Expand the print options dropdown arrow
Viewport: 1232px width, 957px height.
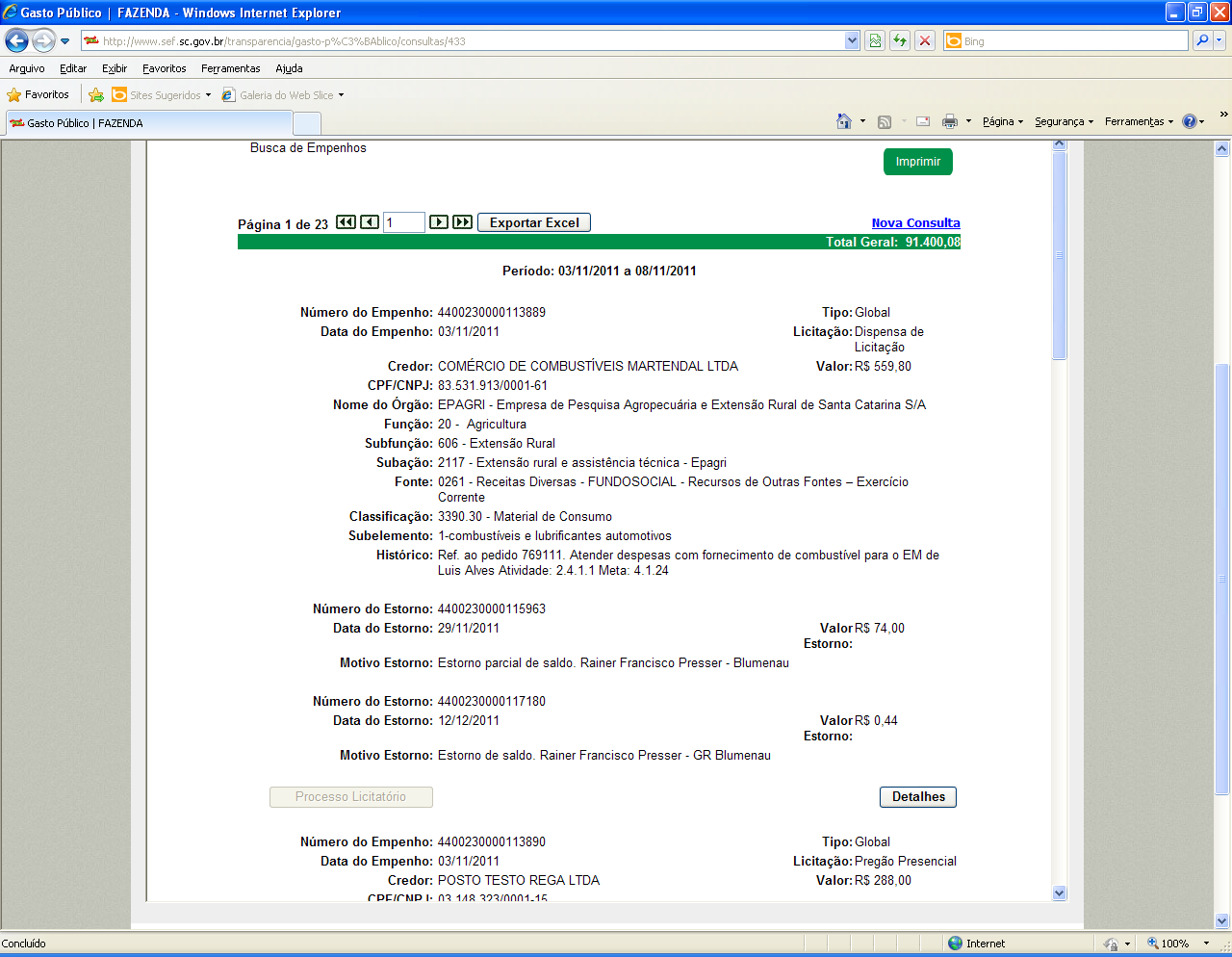[968, 121]
